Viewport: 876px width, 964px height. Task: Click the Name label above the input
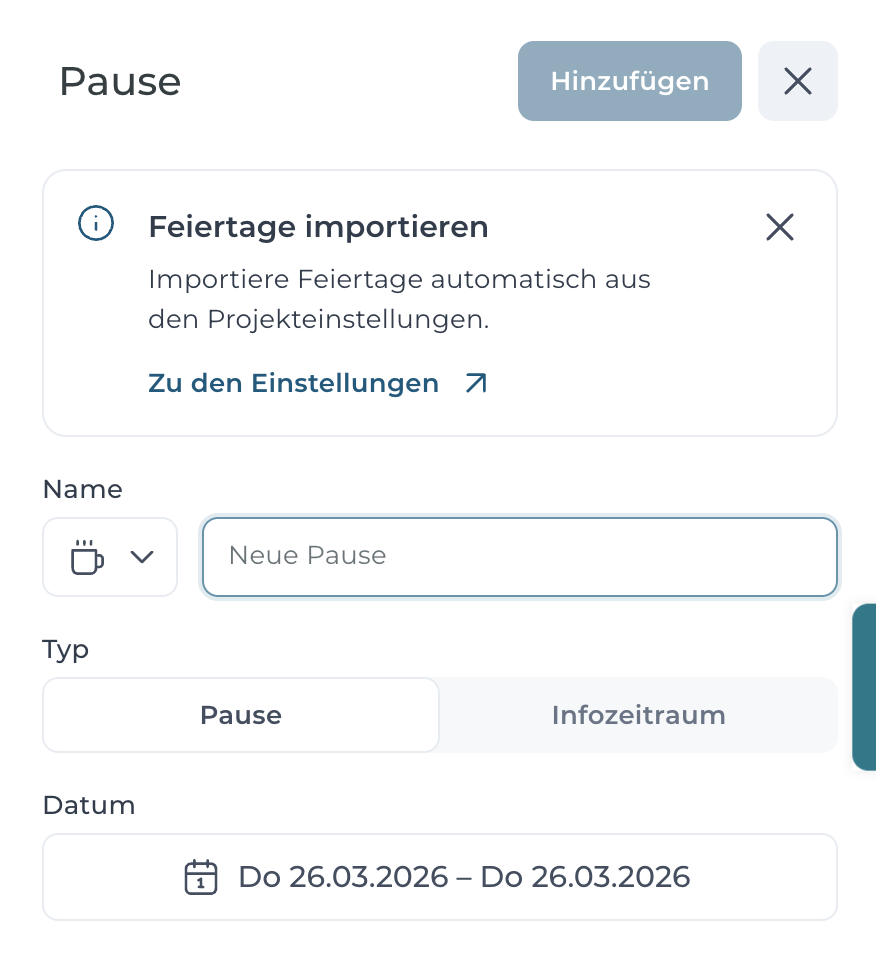[83, 489]
